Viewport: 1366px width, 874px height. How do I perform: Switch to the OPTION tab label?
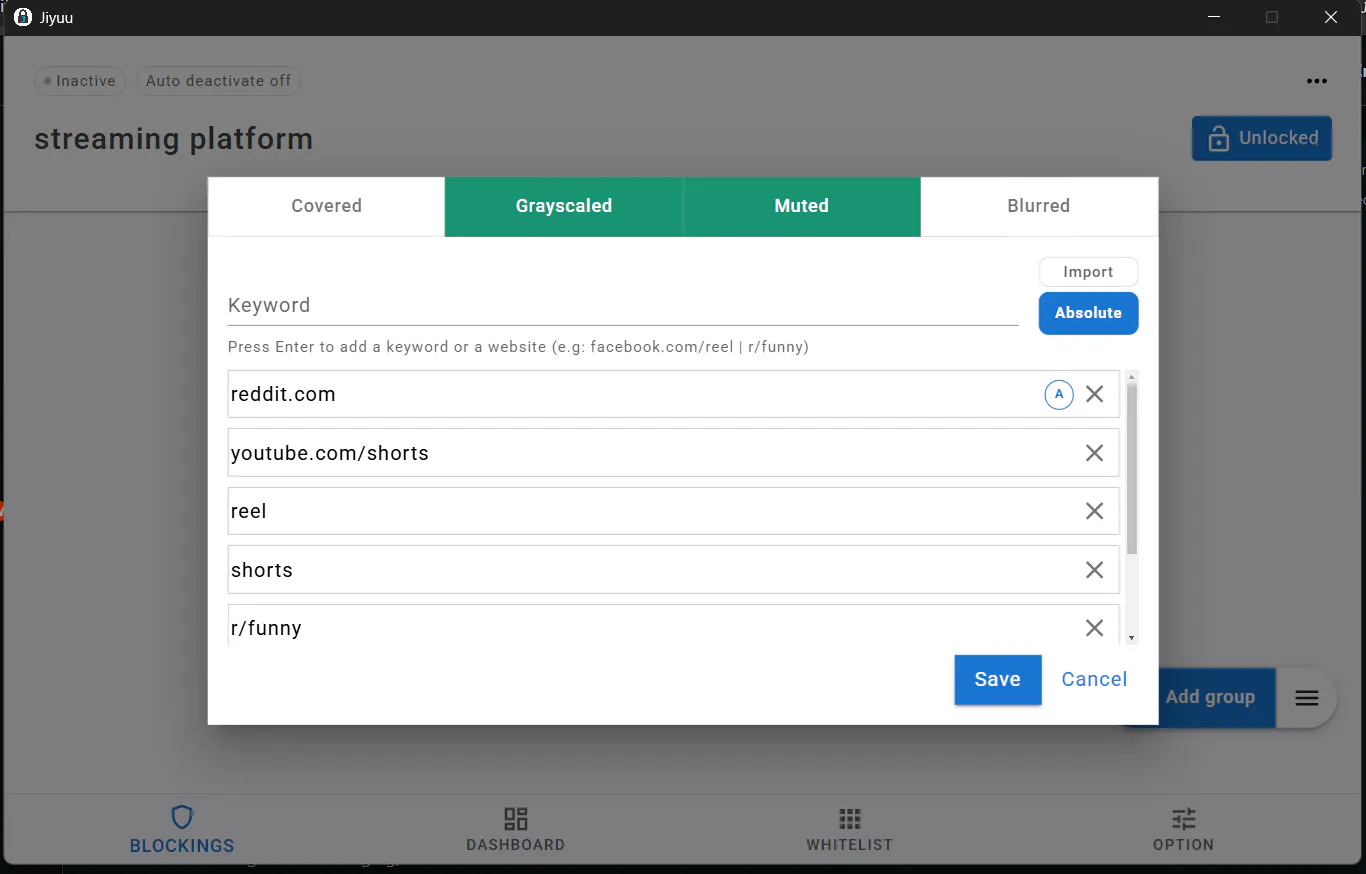[x=1184, y=845]
